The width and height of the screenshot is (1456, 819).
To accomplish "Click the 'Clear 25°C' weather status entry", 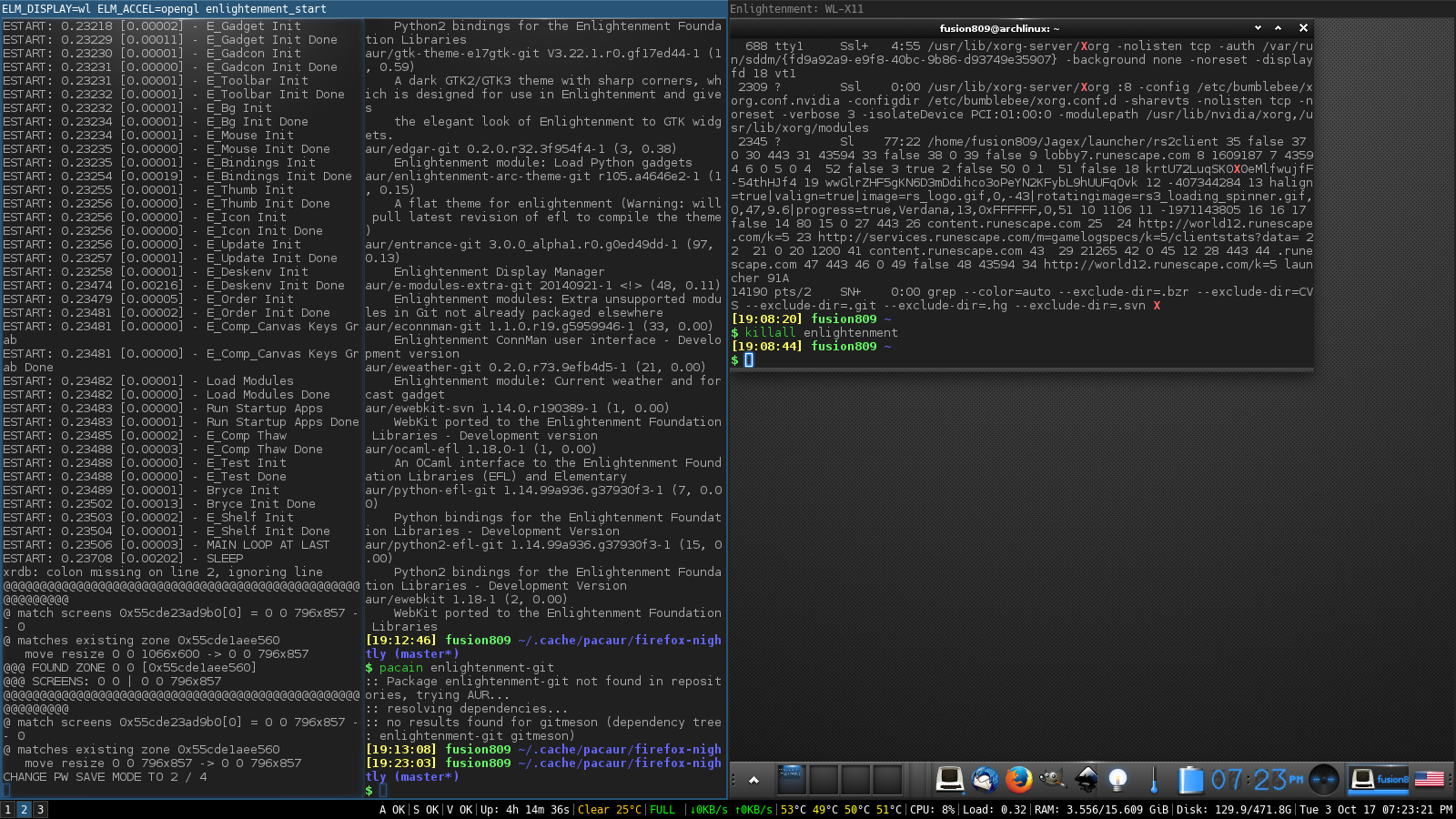I will click(x=609, y=809).
